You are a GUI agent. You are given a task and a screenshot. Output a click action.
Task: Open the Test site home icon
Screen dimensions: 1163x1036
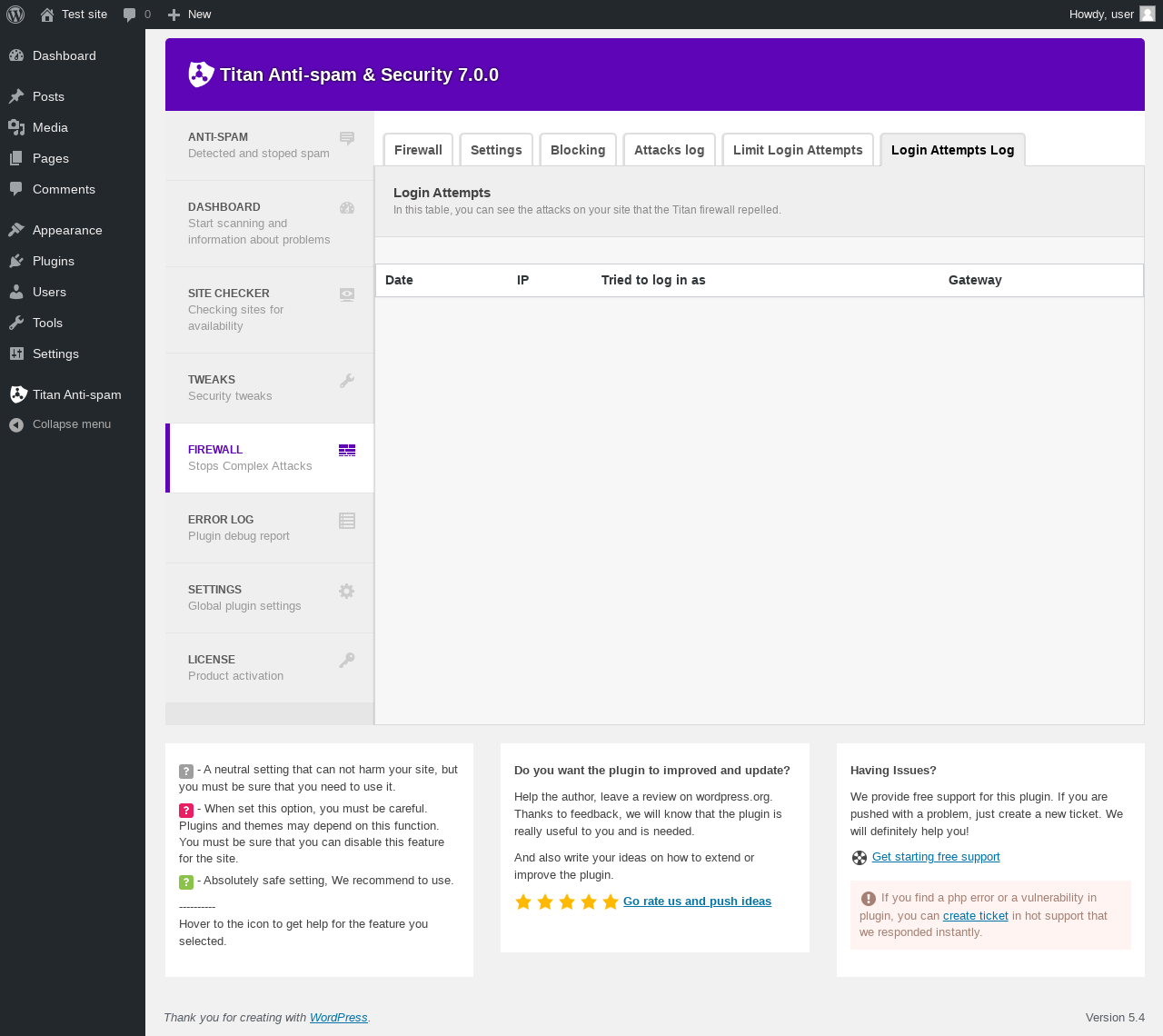(47, 15)
